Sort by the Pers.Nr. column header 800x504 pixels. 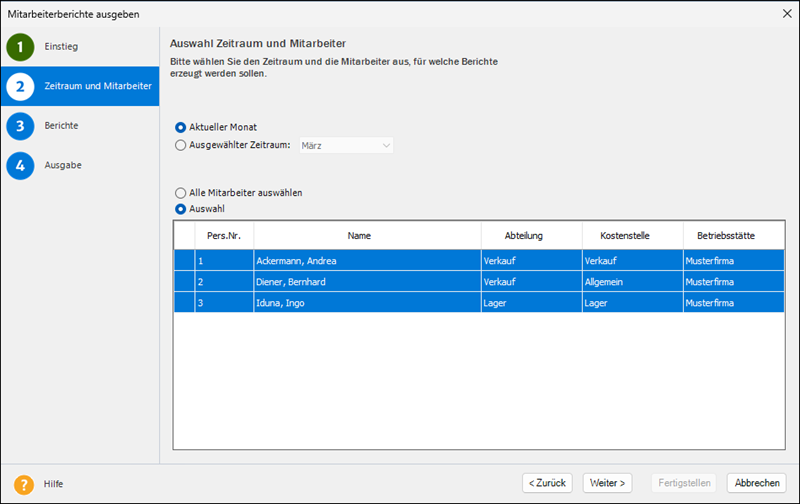[224, 236]
